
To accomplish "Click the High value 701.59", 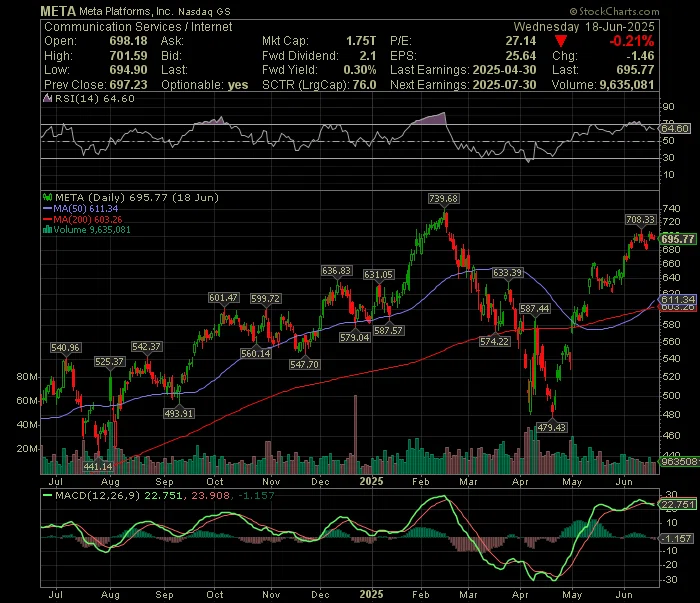I will pyautogui.click(x=129, y=56).
